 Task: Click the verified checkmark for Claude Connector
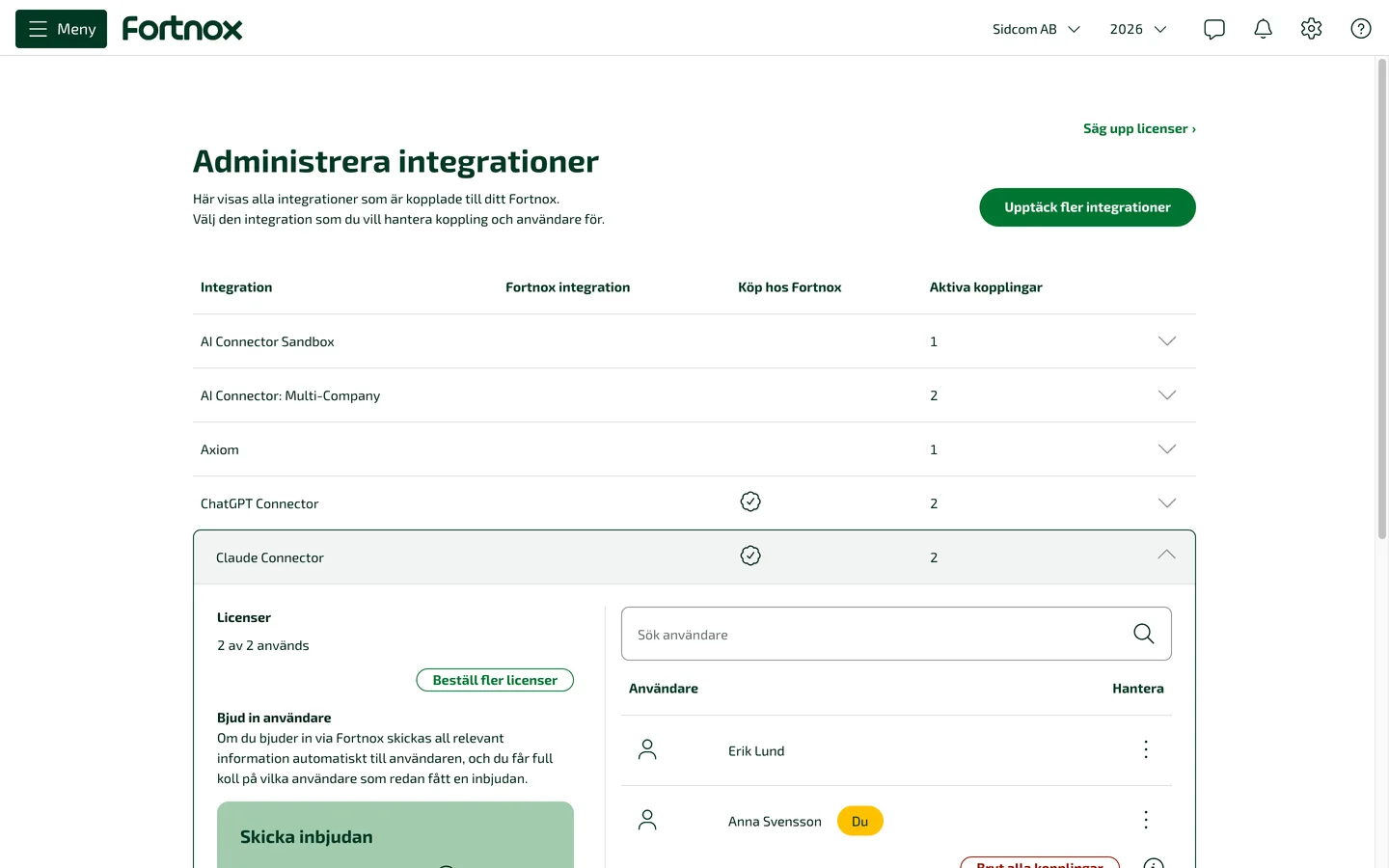750,556
